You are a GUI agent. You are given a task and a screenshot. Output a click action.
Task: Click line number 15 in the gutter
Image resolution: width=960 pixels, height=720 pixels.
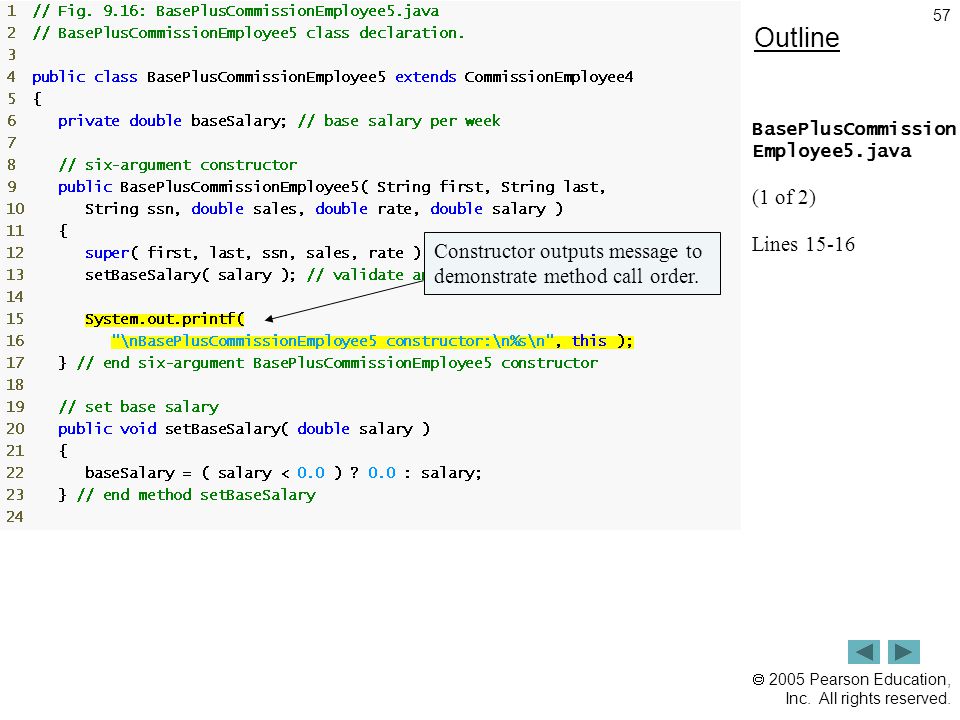(15, 319)
